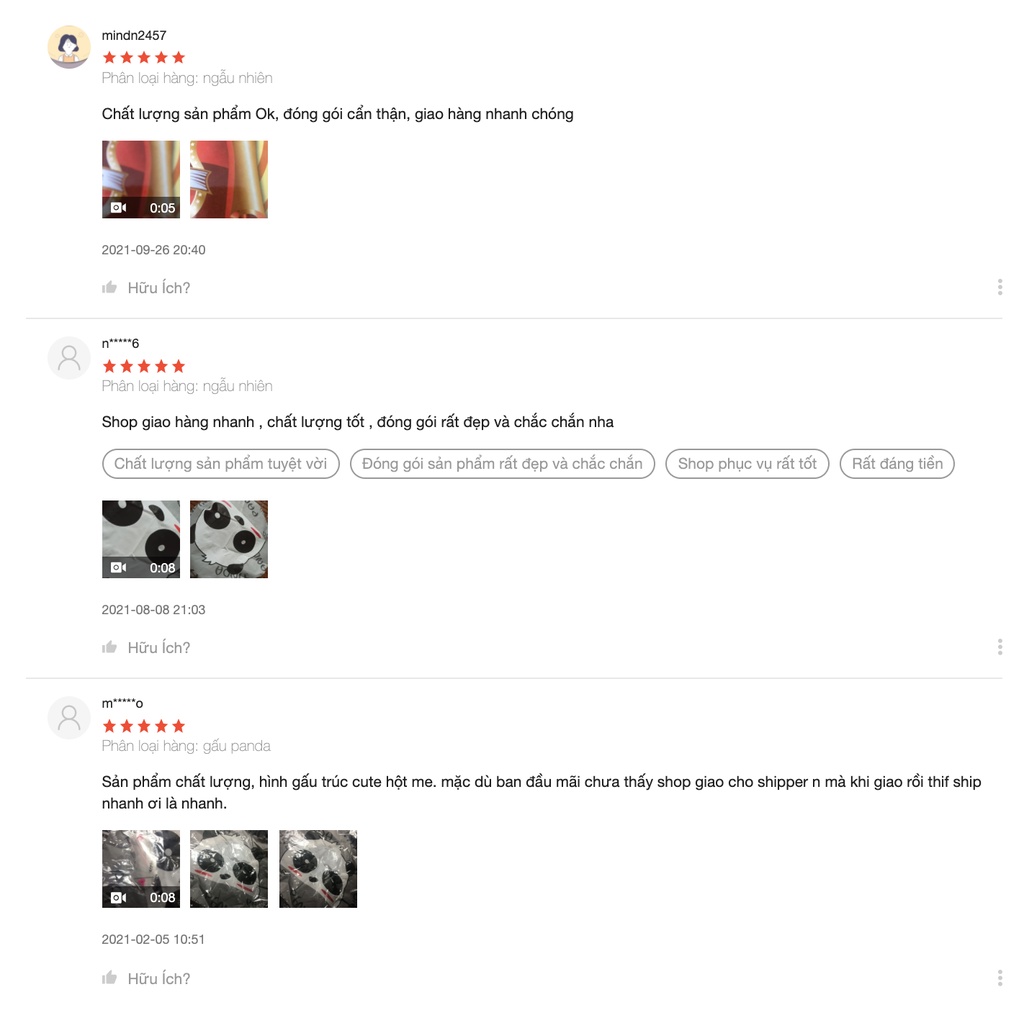Play the 0:05 video in mindn2457's review

click(x=141, y=180)
